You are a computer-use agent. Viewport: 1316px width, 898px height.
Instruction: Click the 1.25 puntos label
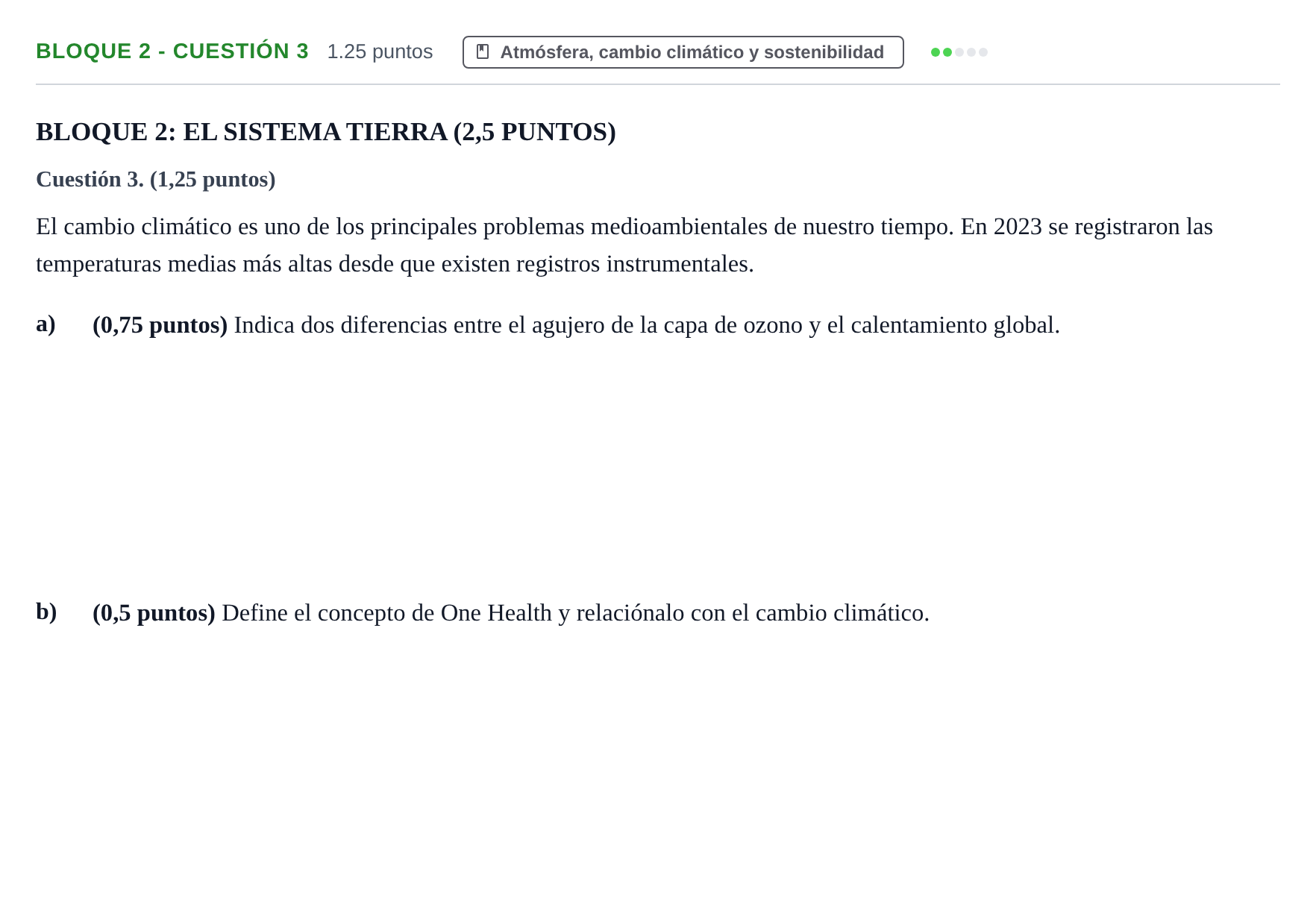(380, 51)
